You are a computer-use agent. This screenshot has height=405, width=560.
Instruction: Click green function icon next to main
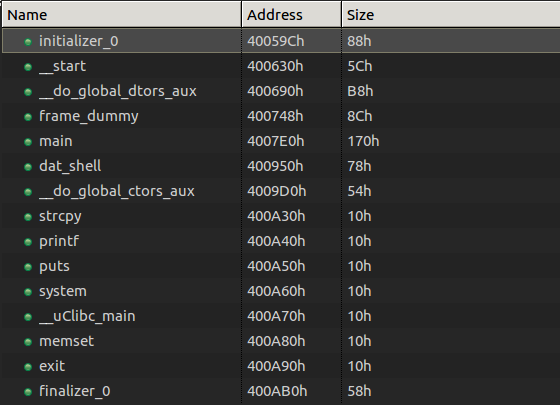point(28,142)
